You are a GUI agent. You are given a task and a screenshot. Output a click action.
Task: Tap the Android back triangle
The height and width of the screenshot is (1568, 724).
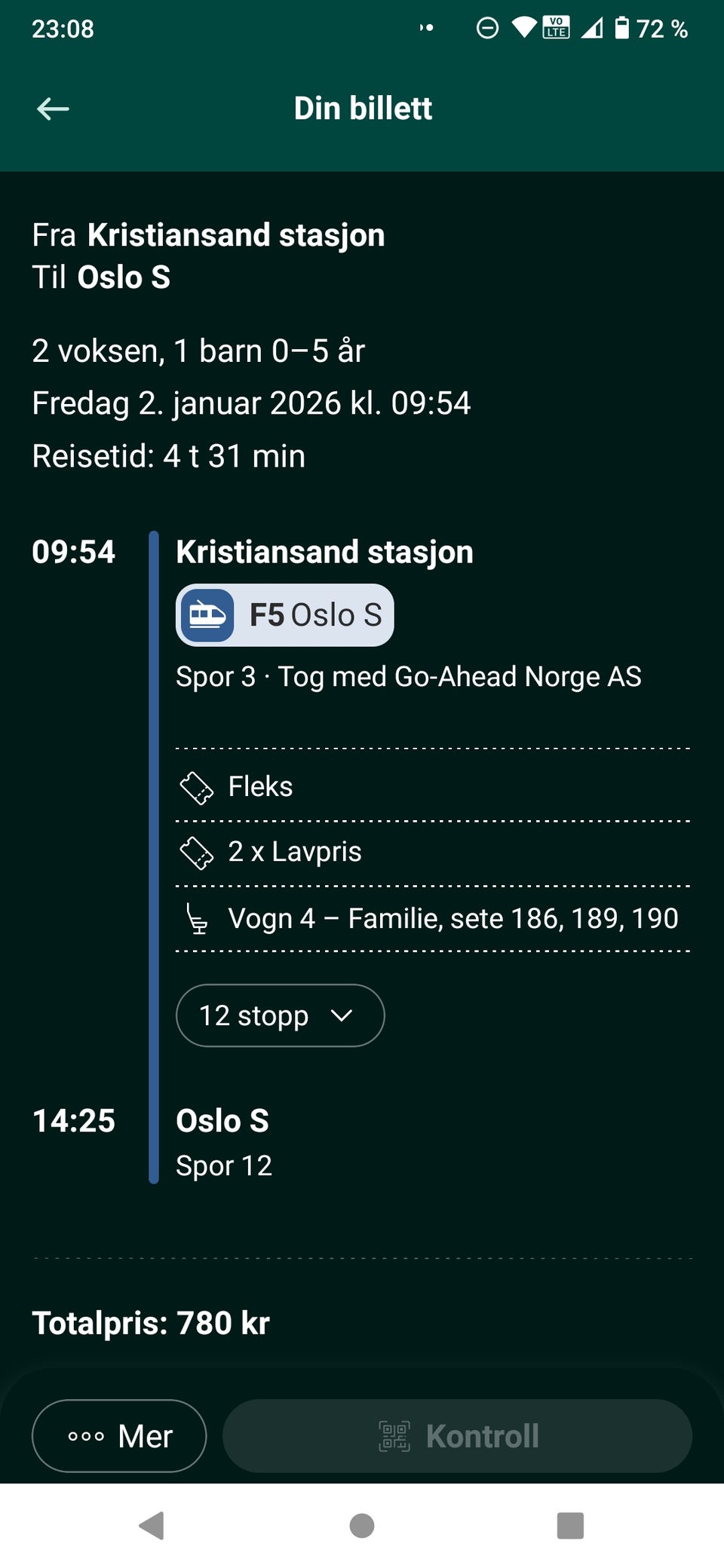tap(152, 1526)
